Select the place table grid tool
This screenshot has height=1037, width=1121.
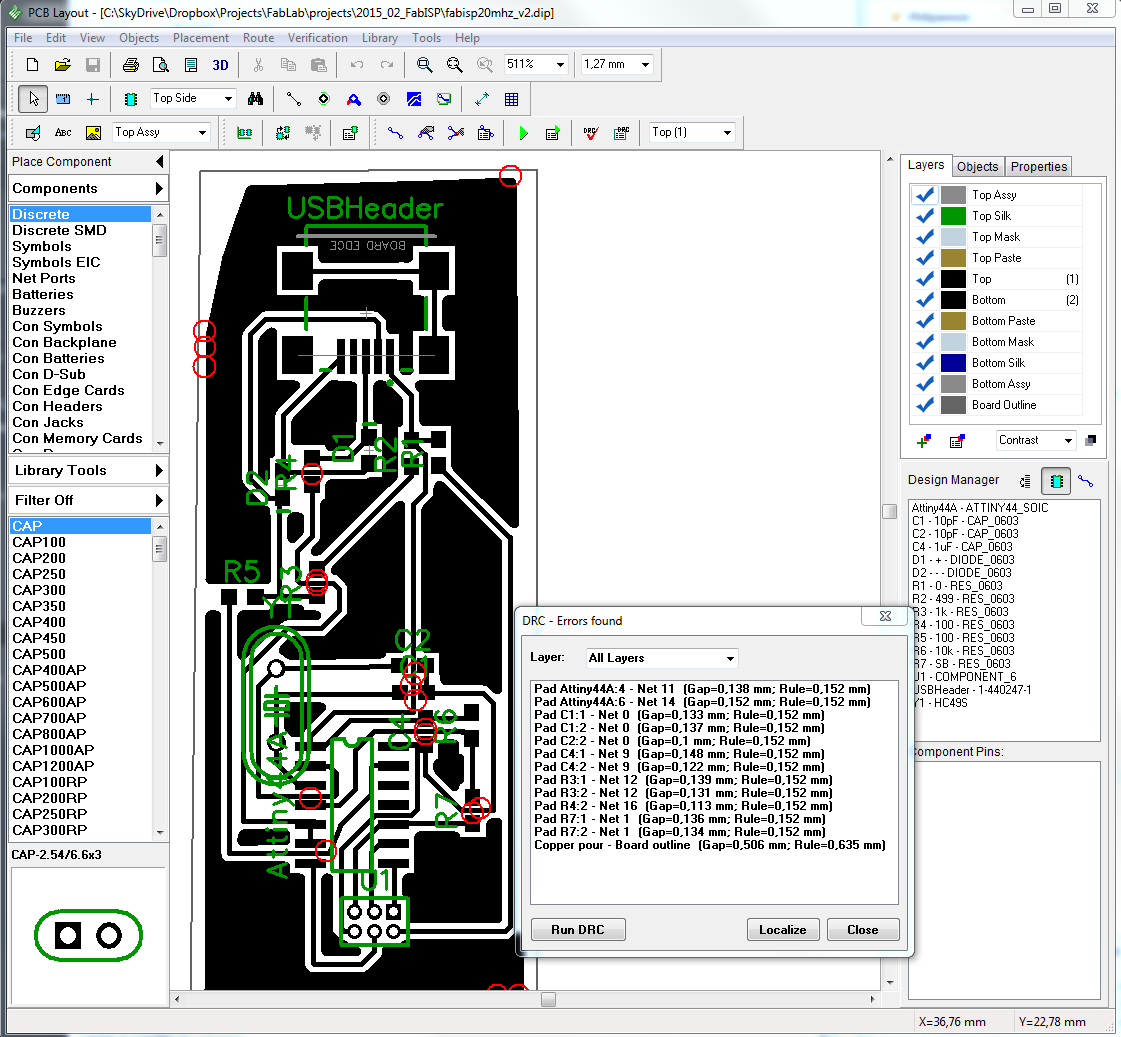[512, 99]
